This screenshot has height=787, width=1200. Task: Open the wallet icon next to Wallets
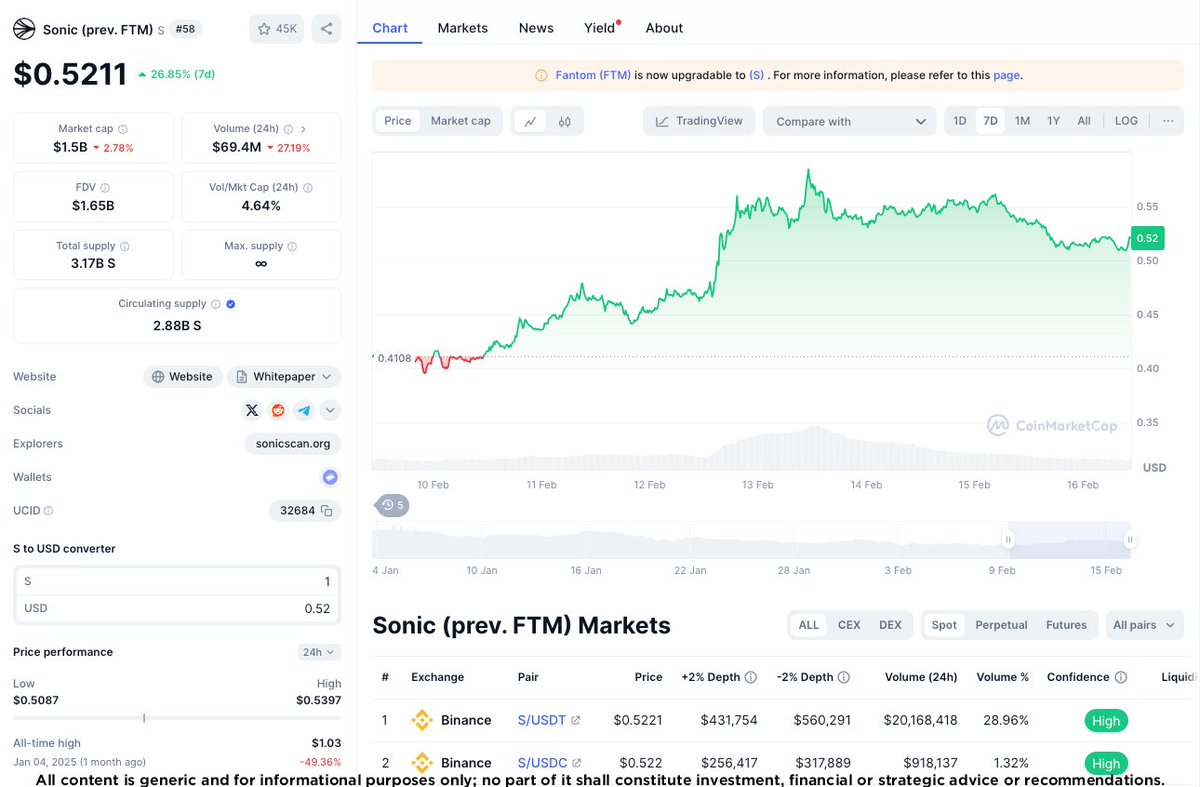tap(330, 477)
